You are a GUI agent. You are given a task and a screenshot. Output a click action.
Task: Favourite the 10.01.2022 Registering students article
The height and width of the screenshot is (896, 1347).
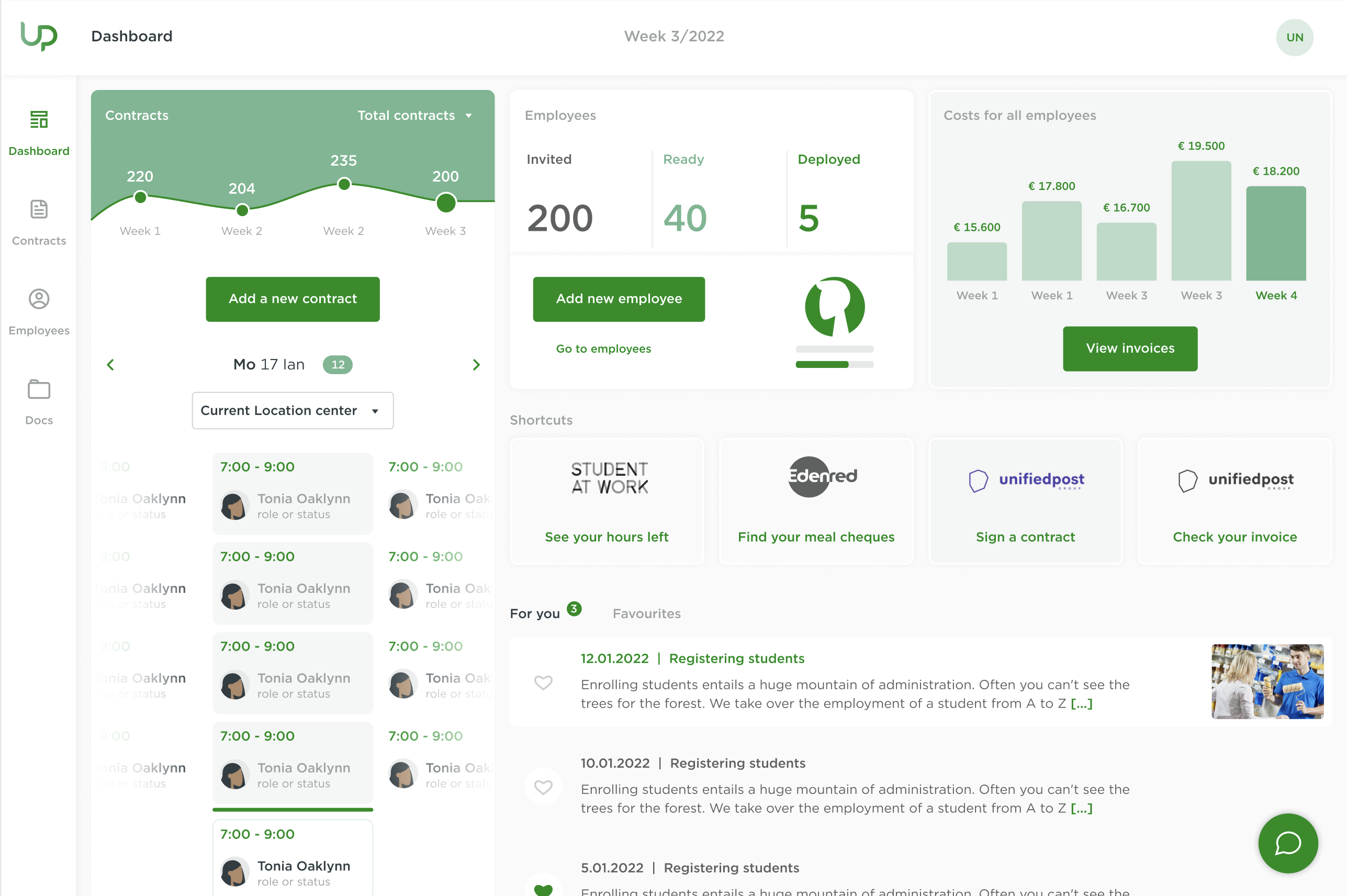tap(543, 786)
